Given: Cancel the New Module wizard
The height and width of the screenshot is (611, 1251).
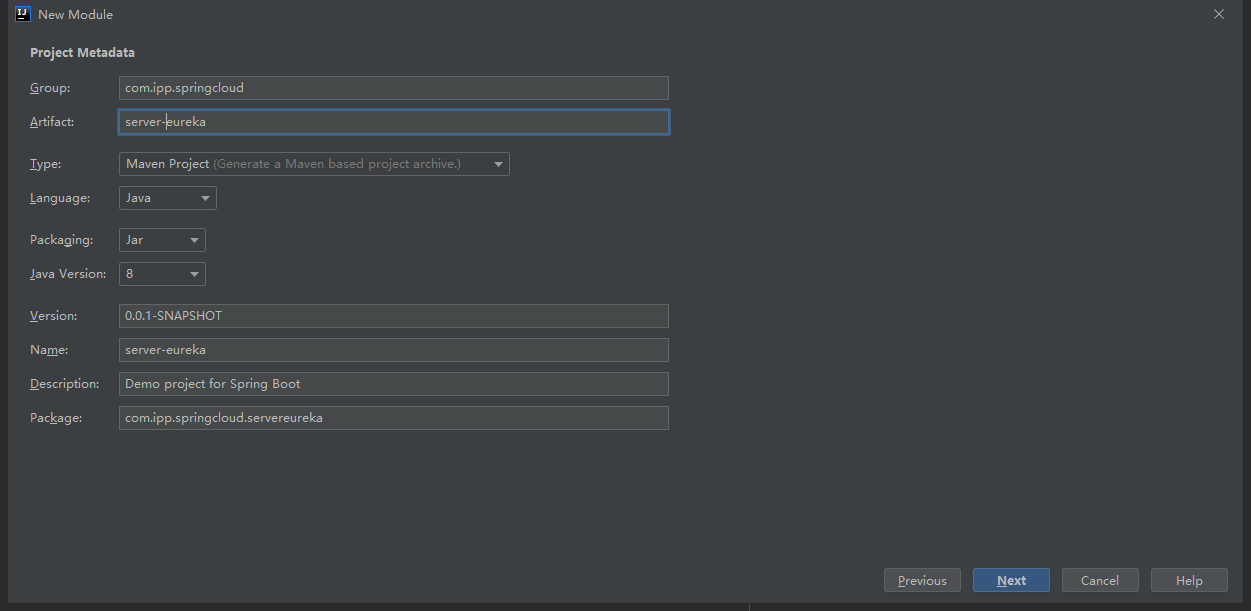Looking at the screenshot, I should (x=1100, y=580).
